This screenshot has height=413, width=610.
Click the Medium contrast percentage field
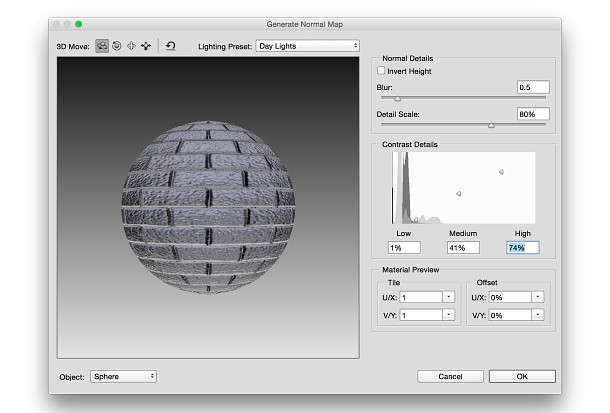click(x=463, y=248)
